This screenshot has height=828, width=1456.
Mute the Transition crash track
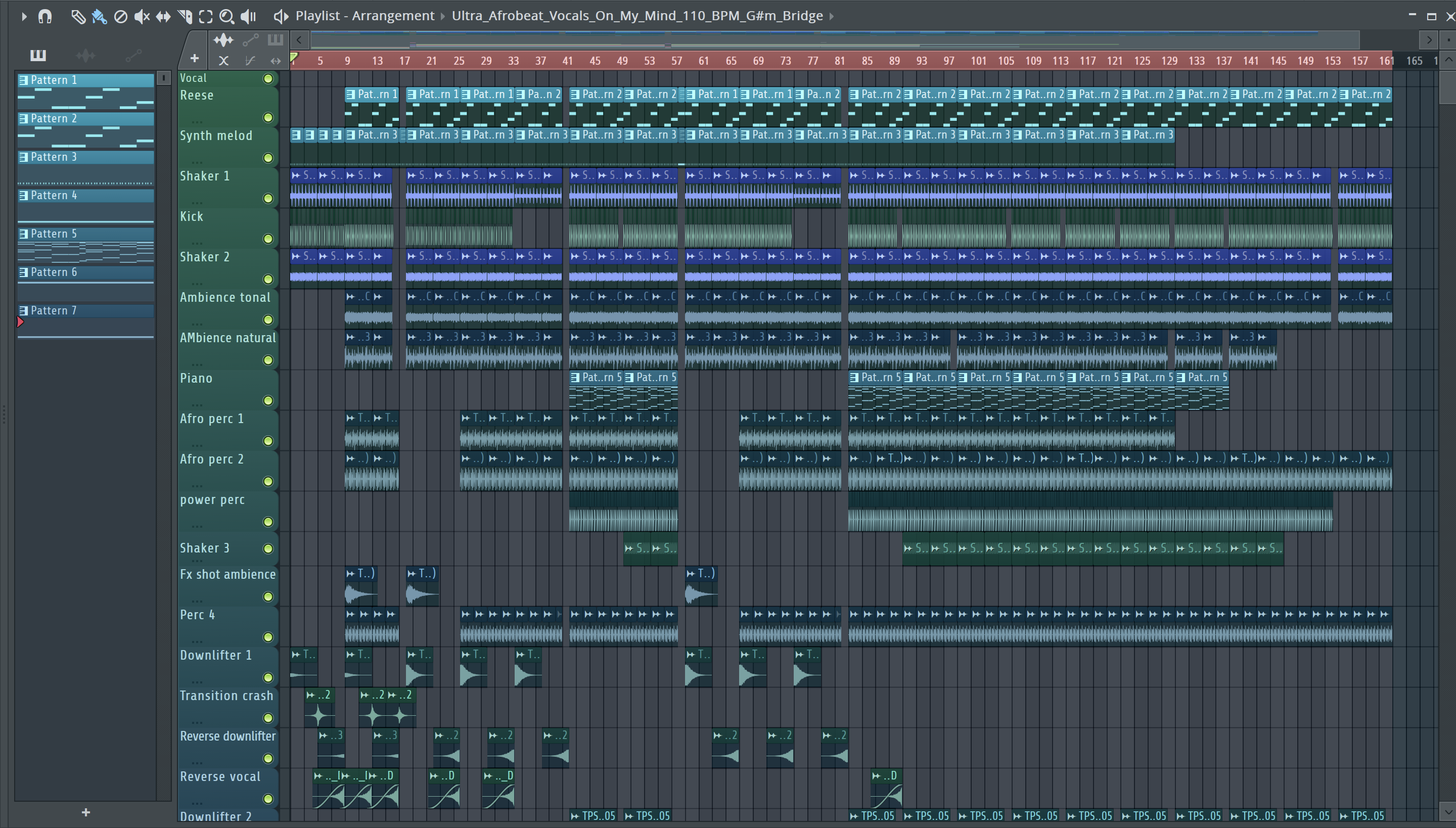(x=268, y=718)
